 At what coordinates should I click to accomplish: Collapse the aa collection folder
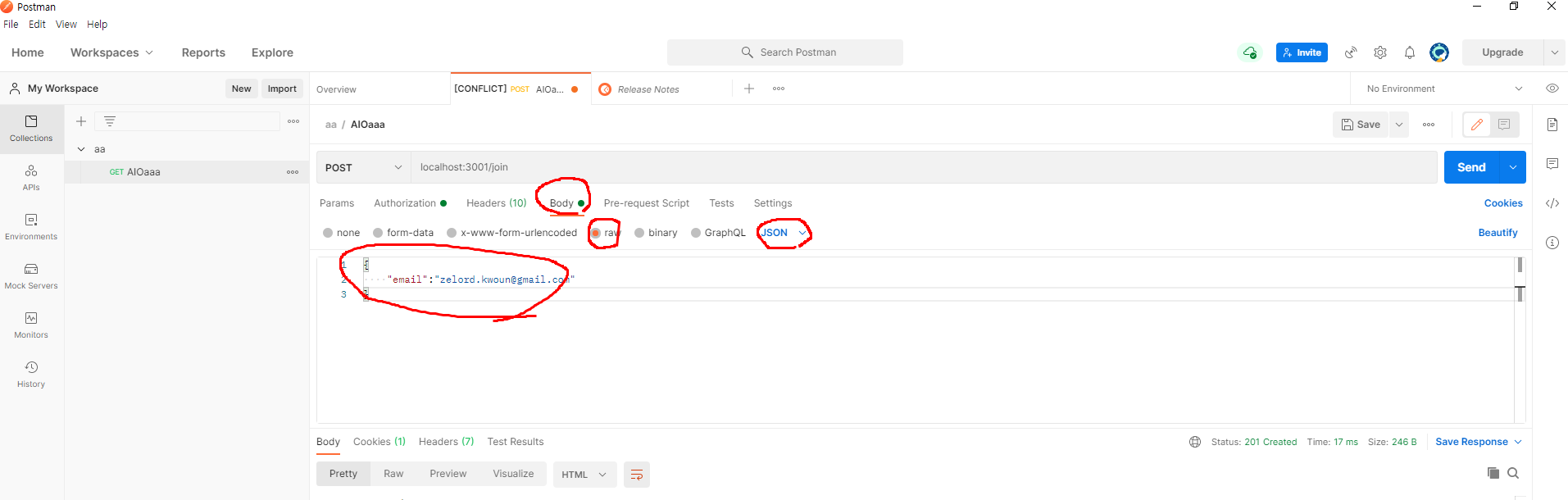pos(81,149)
